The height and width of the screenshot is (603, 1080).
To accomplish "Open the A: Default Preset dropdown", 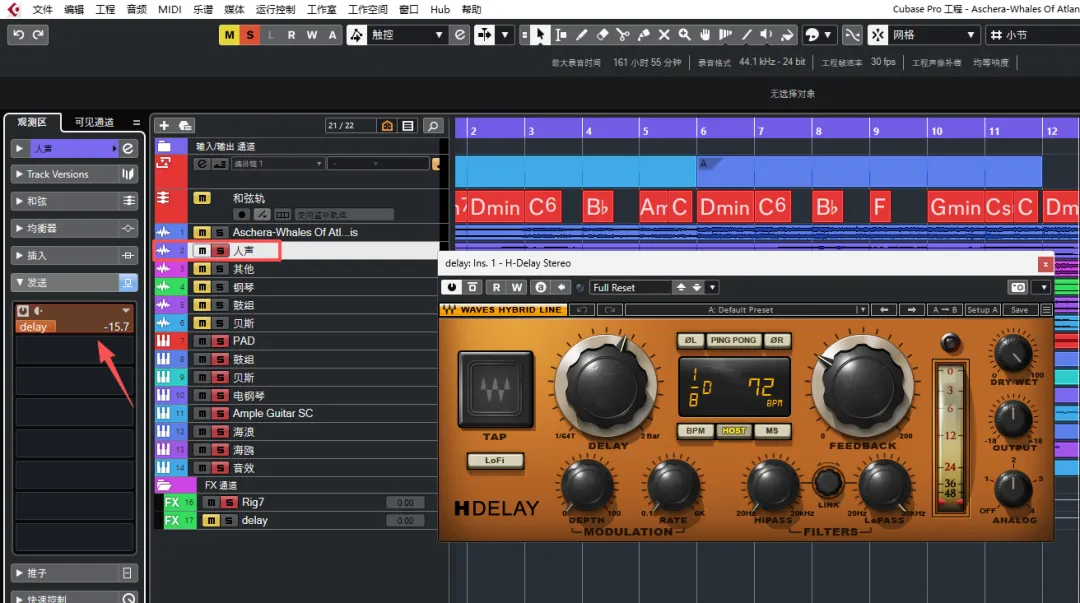I will (x=747, y=310).
